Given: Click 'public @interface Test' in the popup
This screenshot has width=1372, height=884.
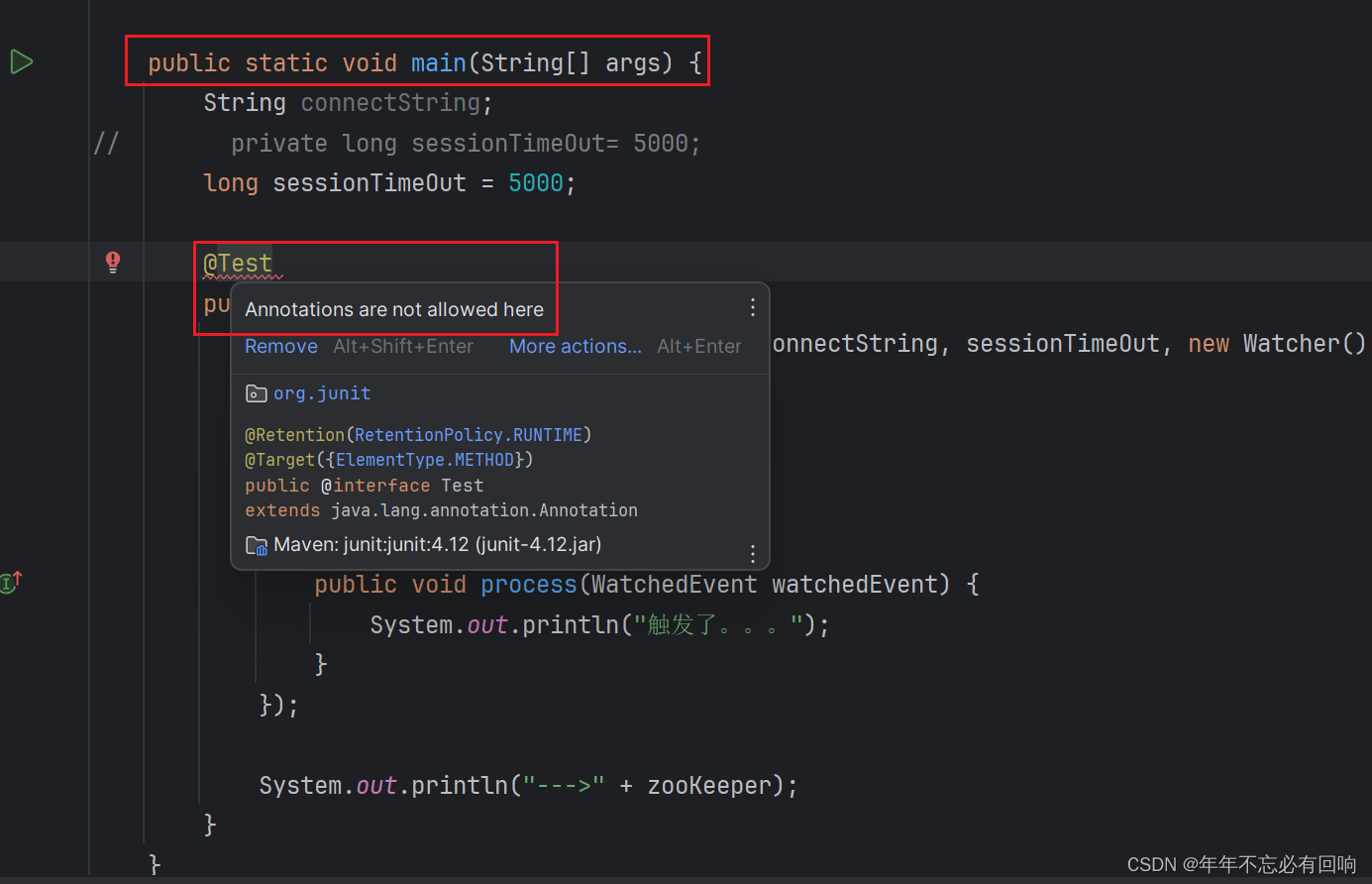Looking at the screenshot, I should pyautogui.click(x=365, y=486).
